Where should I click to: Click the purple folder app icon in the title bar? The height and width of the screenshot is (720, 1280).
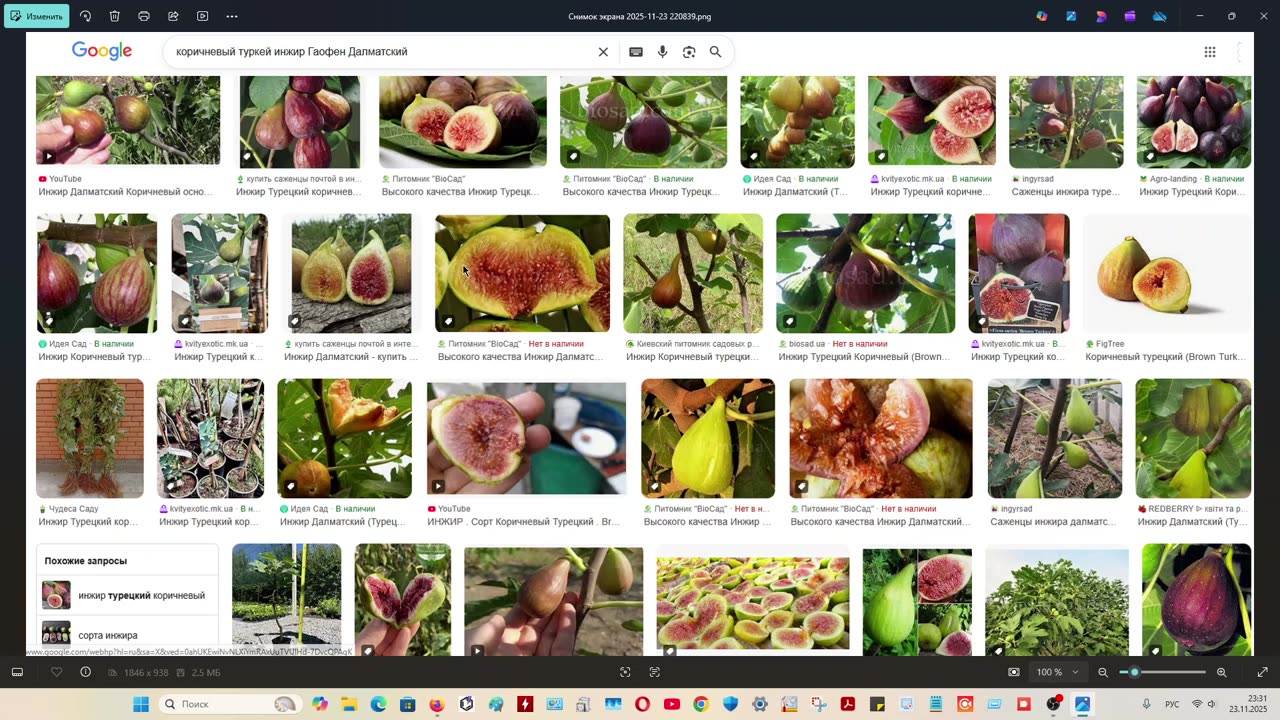pos(1130,16)
